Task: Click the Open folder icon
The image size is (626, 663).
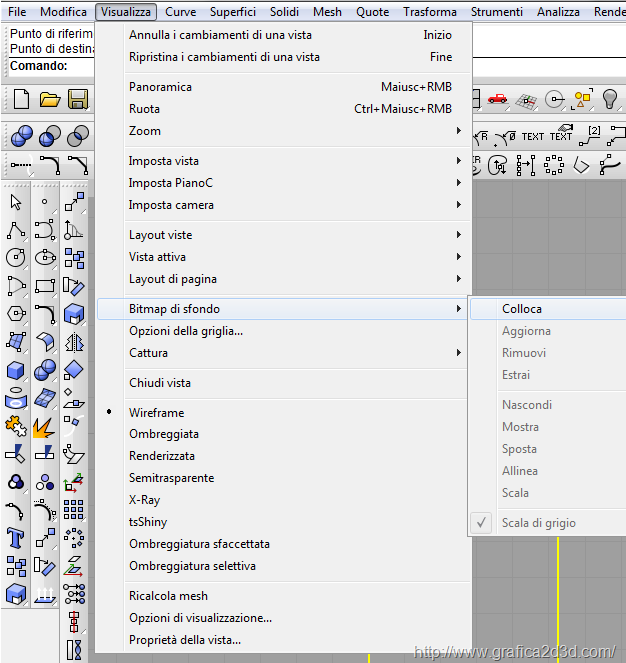Action: click(x=50, y=99)
